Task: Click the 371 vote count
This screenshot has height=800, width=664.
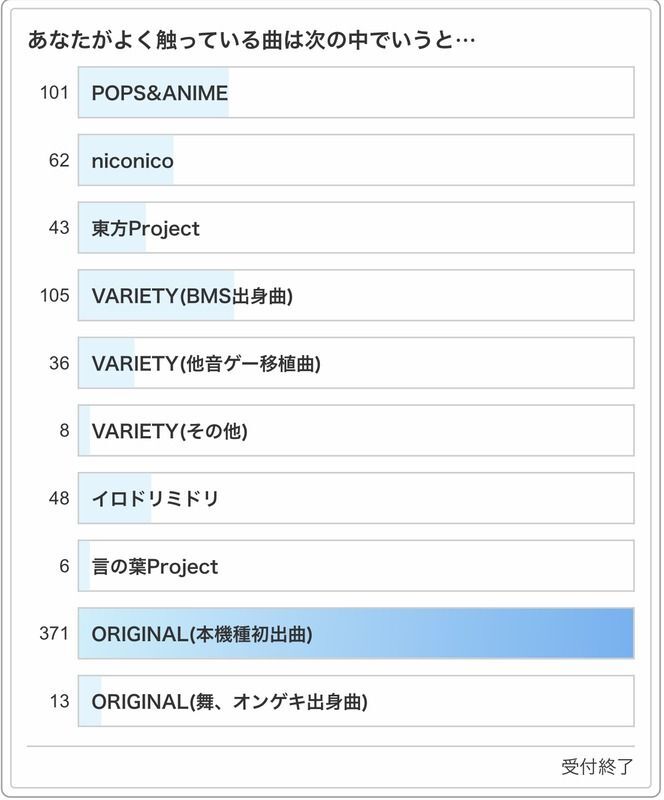Action: pos(54,634)
